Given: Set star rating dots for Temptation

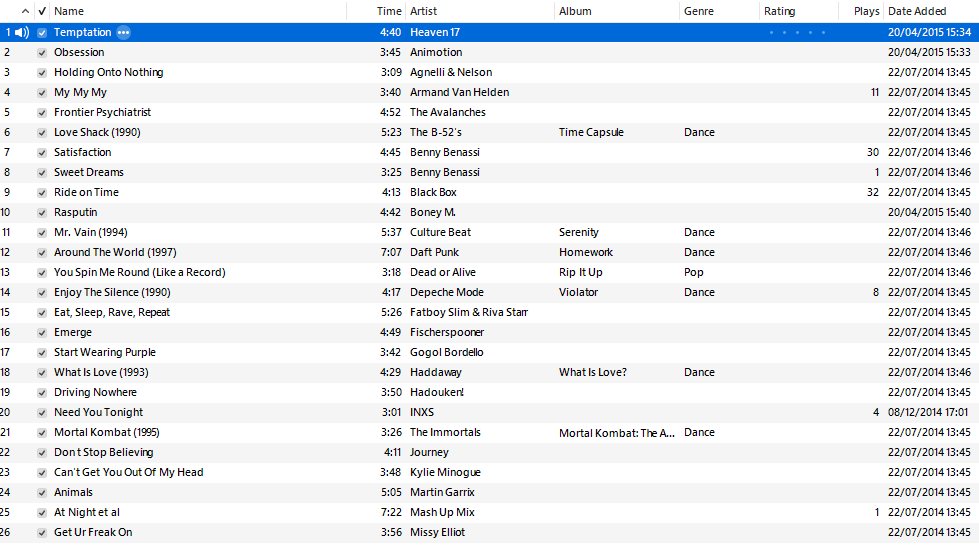Looking at the screenshot, I should tap(797, 32).
